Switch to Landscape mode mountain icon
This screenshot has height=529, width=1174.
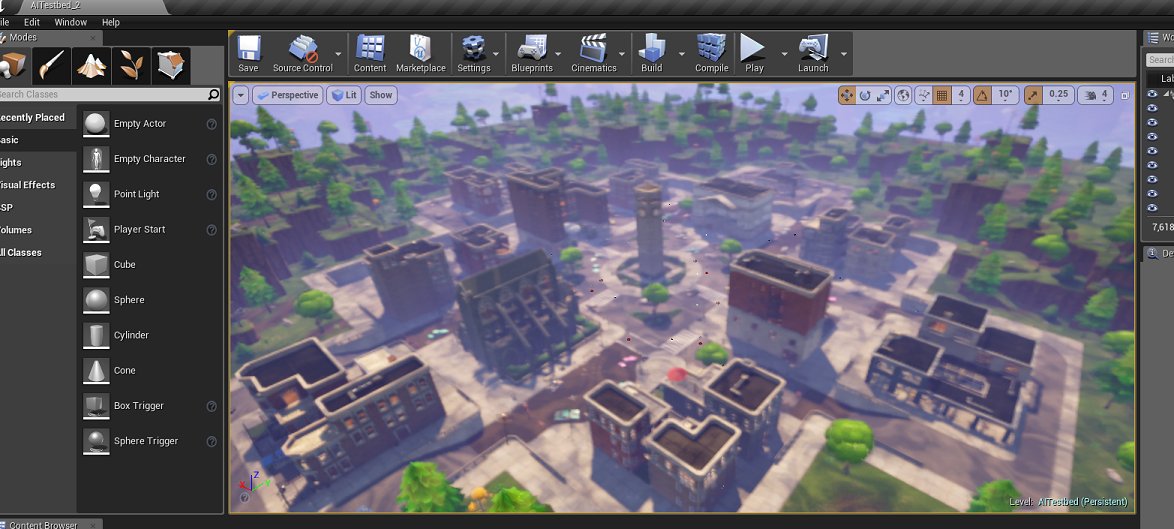[91, 66]
